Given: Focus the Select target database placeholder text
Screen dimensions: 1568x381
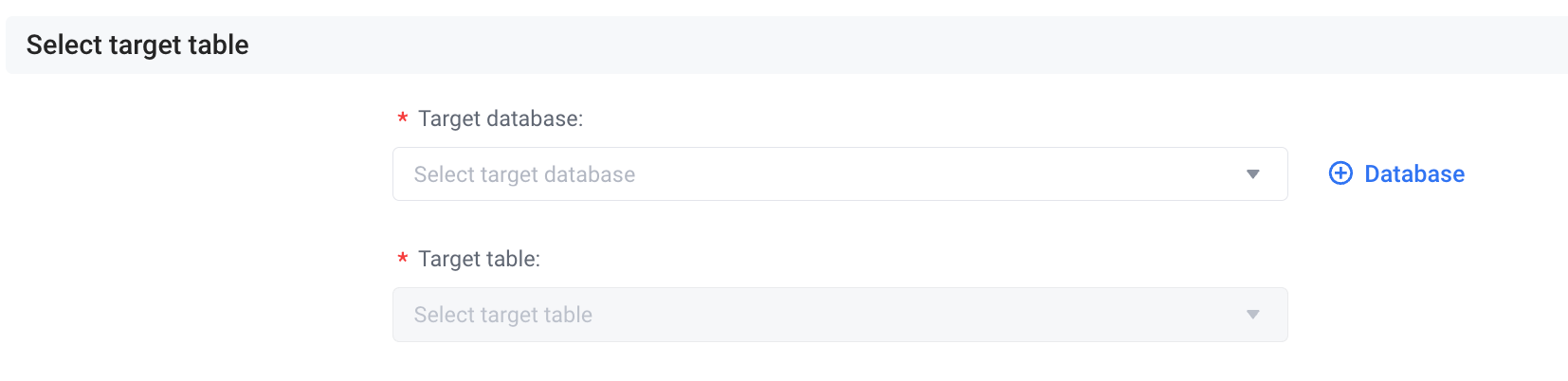Looking at the screenshot, I should point(524,174).
